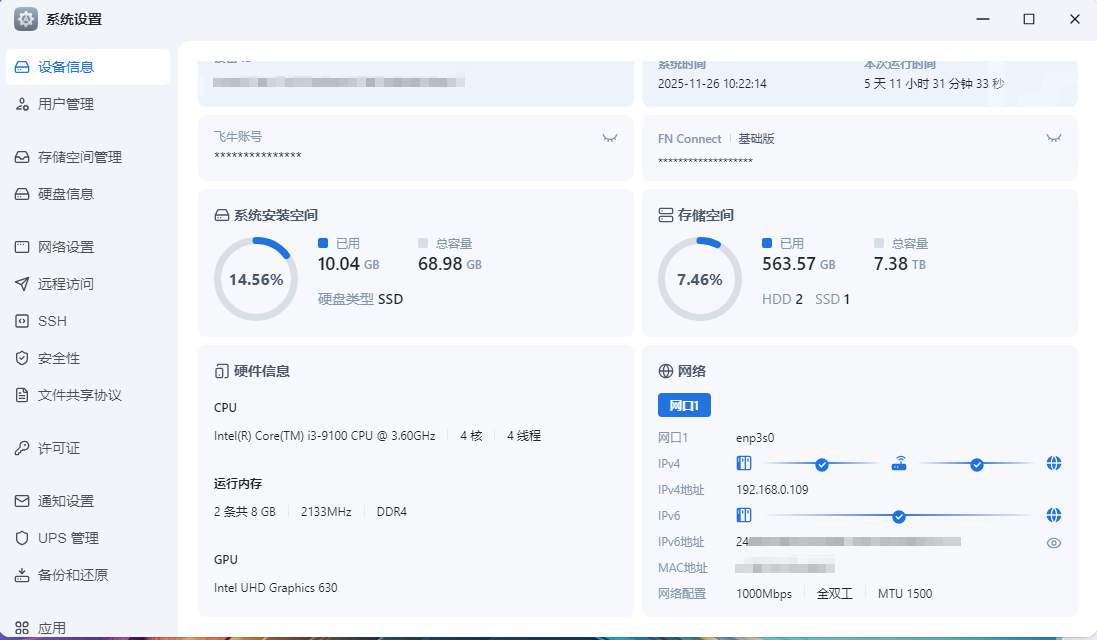The width and height of the screenshot is (1097, 640).
Task: Click the 通知设置 envelope icon
Action: click(22, 502)
